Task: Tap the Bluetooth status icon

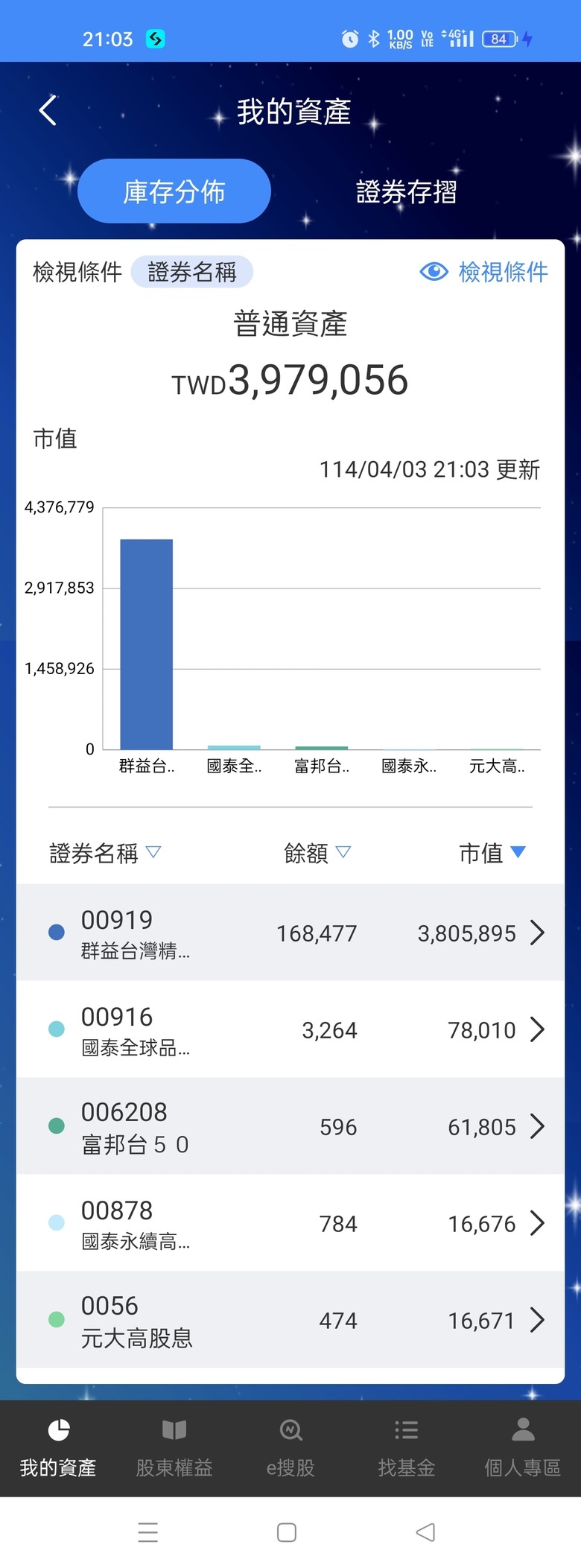Action: (x=374, y=39)
